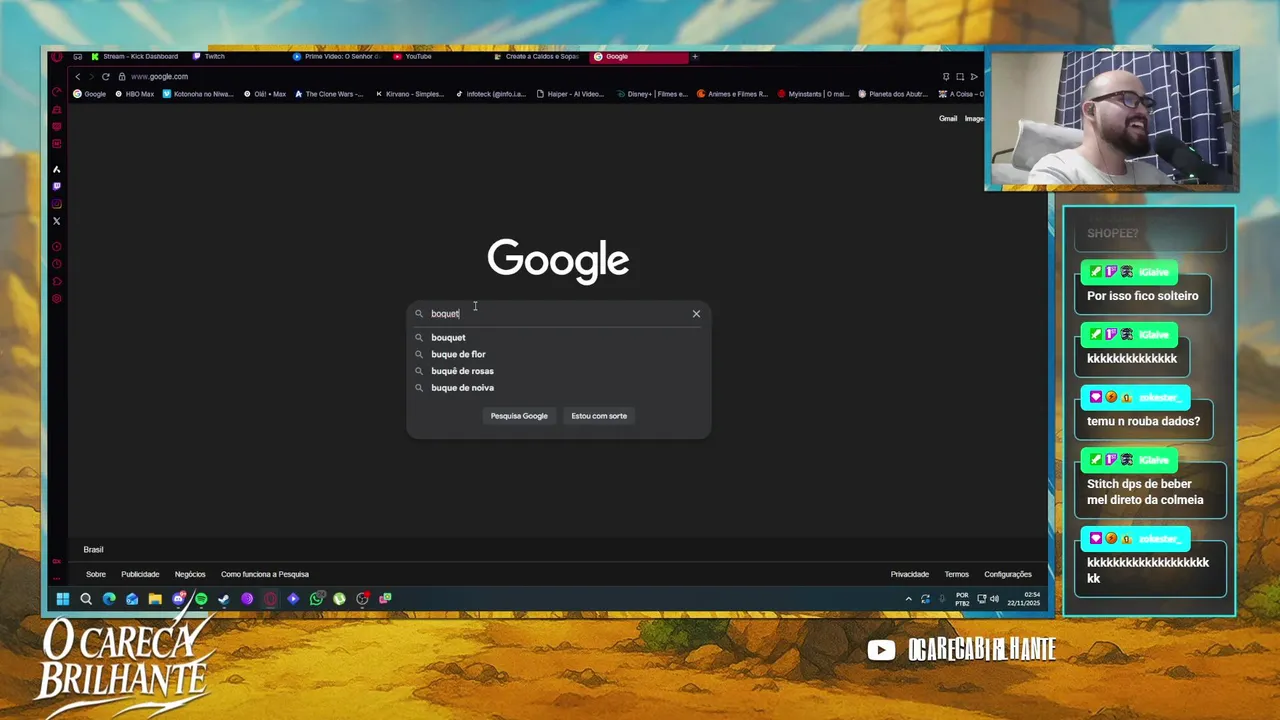Open a new browser tab
The width and height of the screenshot is (1280, 720).
(x=695, y=57)
